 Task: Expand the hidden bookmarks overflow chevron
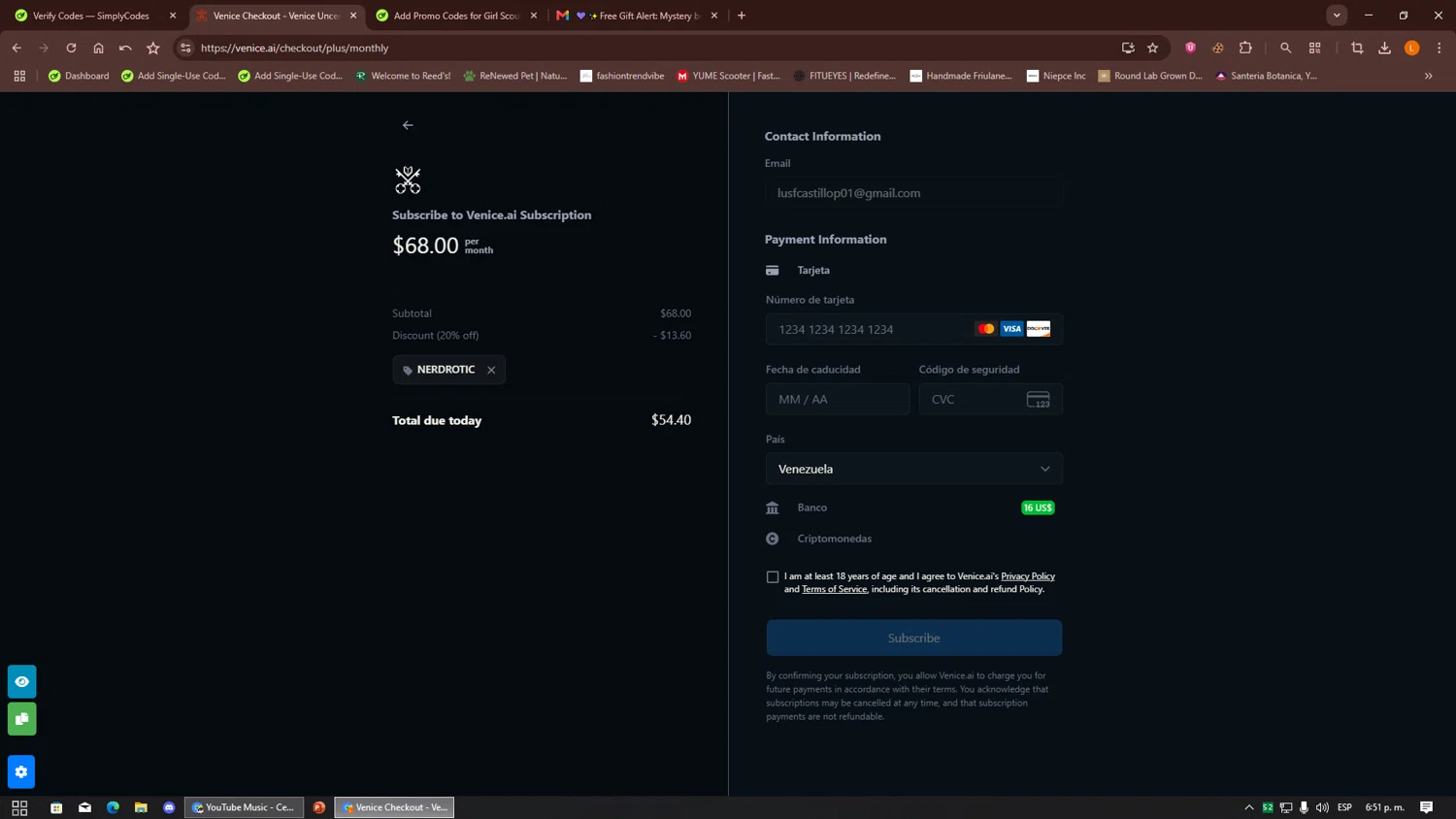coord(1428,76)
